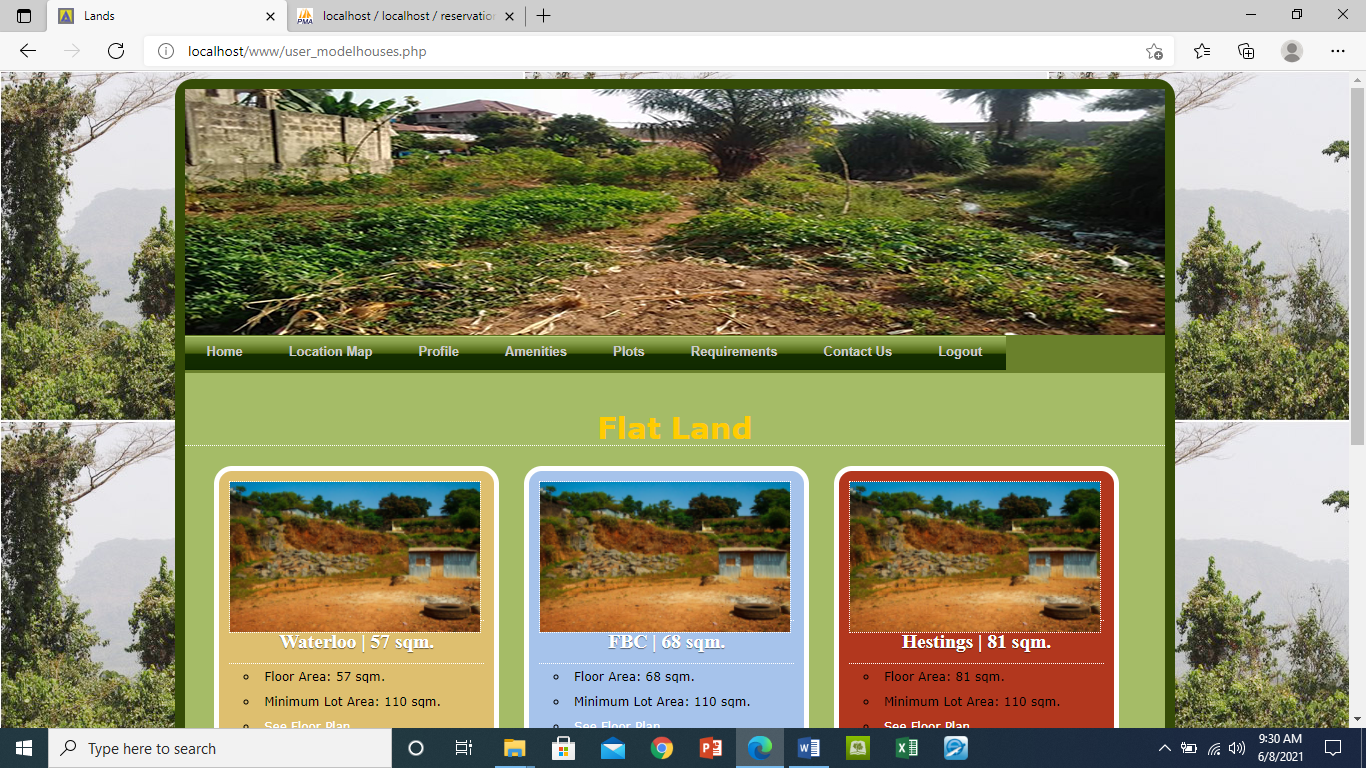Open the Favorites list icon
This screenshot has height=768, width=1366.
tap(1202, 51)
